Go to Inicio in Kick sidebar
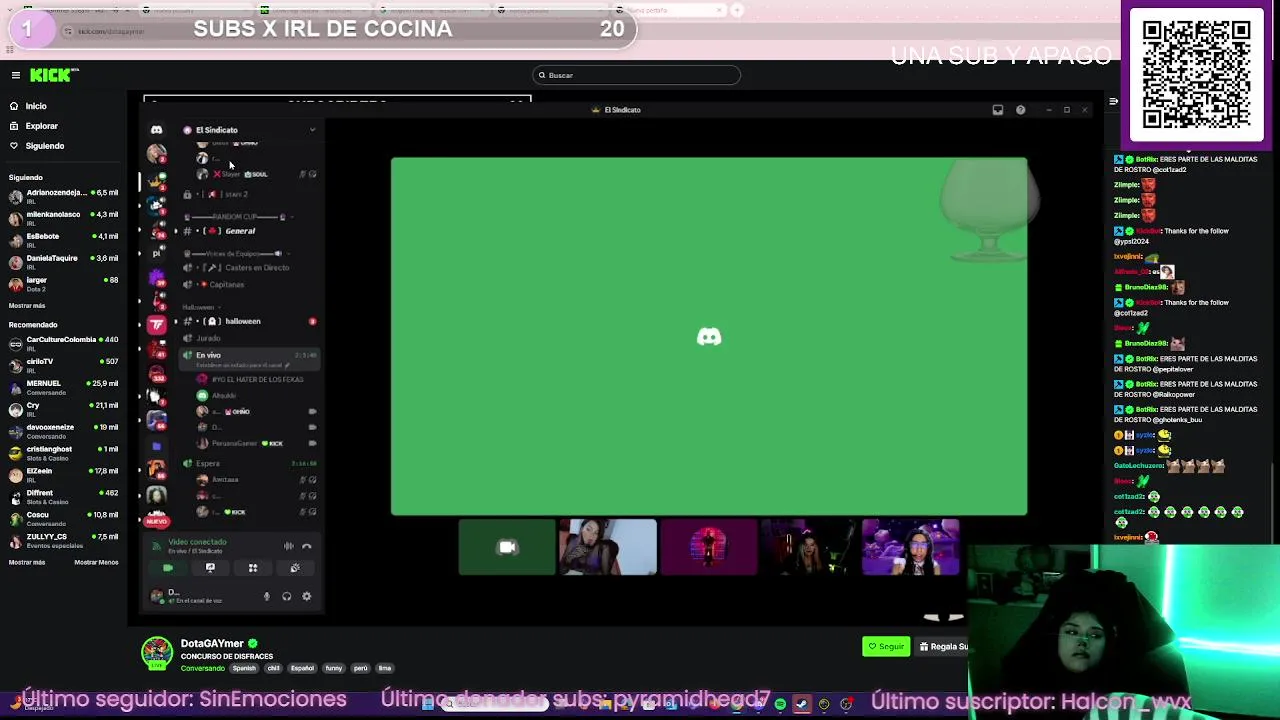The image size is (1280, 720). click(x=36, y=106)
